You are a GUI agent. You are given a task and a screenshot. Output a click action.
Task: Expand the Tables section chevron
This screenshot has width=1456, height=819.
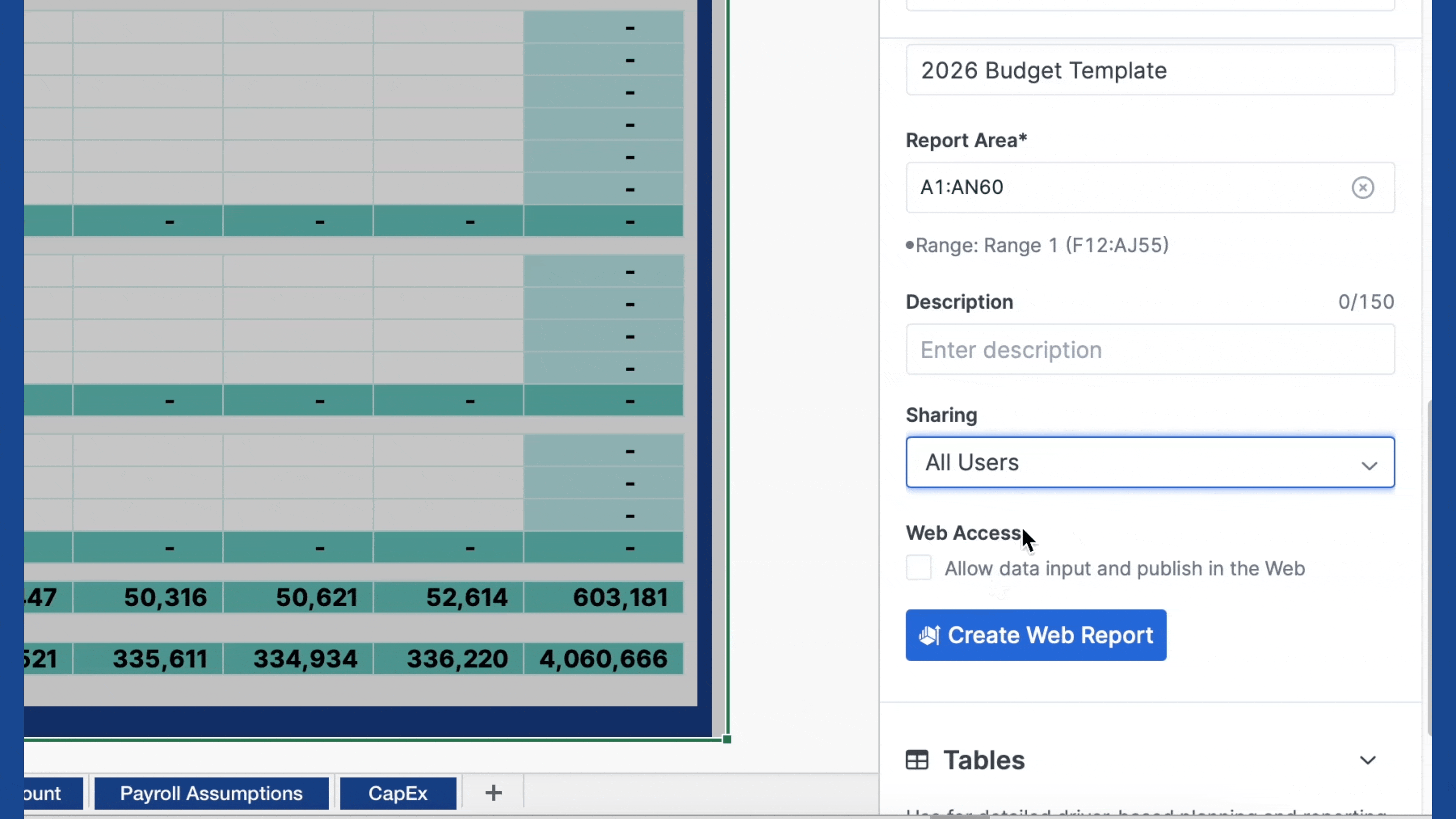[1367, 759]
